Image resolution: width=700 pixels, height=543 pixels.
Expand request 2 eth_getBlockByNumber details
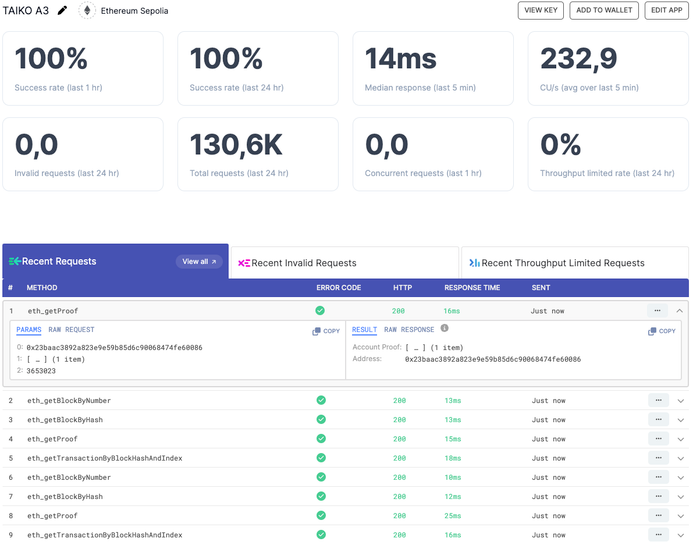[680, 401]
